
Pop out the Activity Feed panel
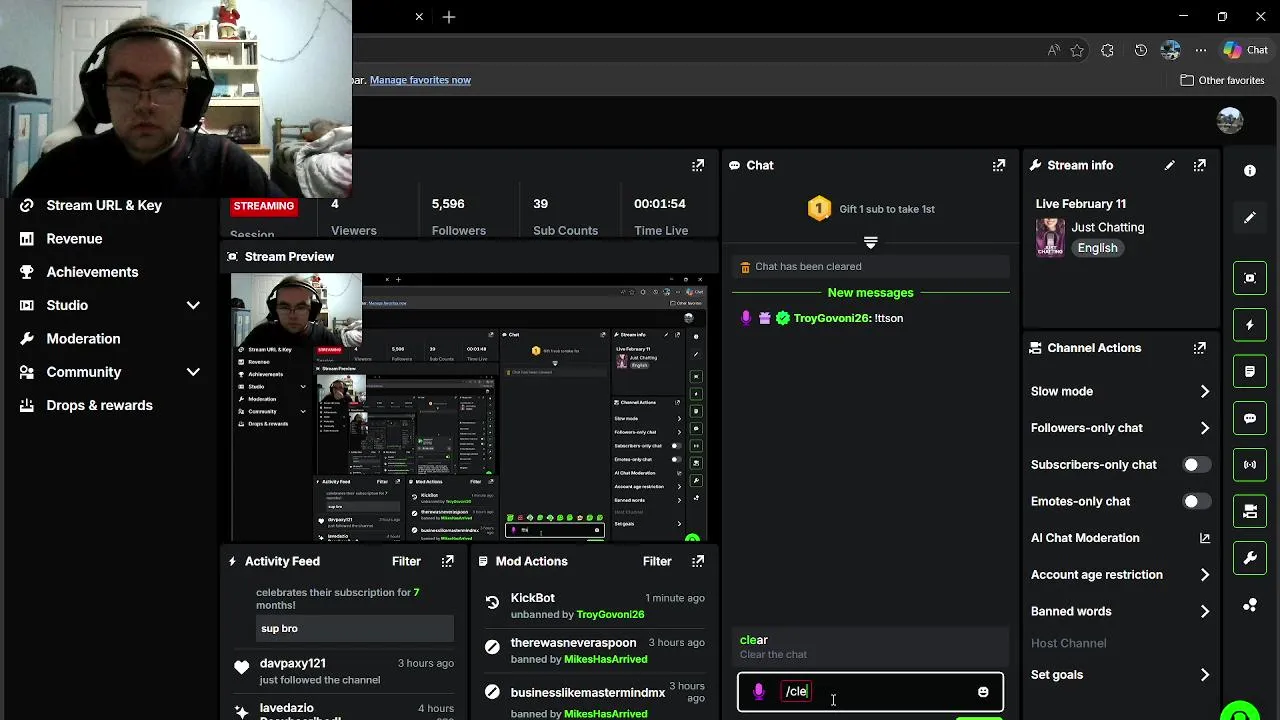(447, 561)
